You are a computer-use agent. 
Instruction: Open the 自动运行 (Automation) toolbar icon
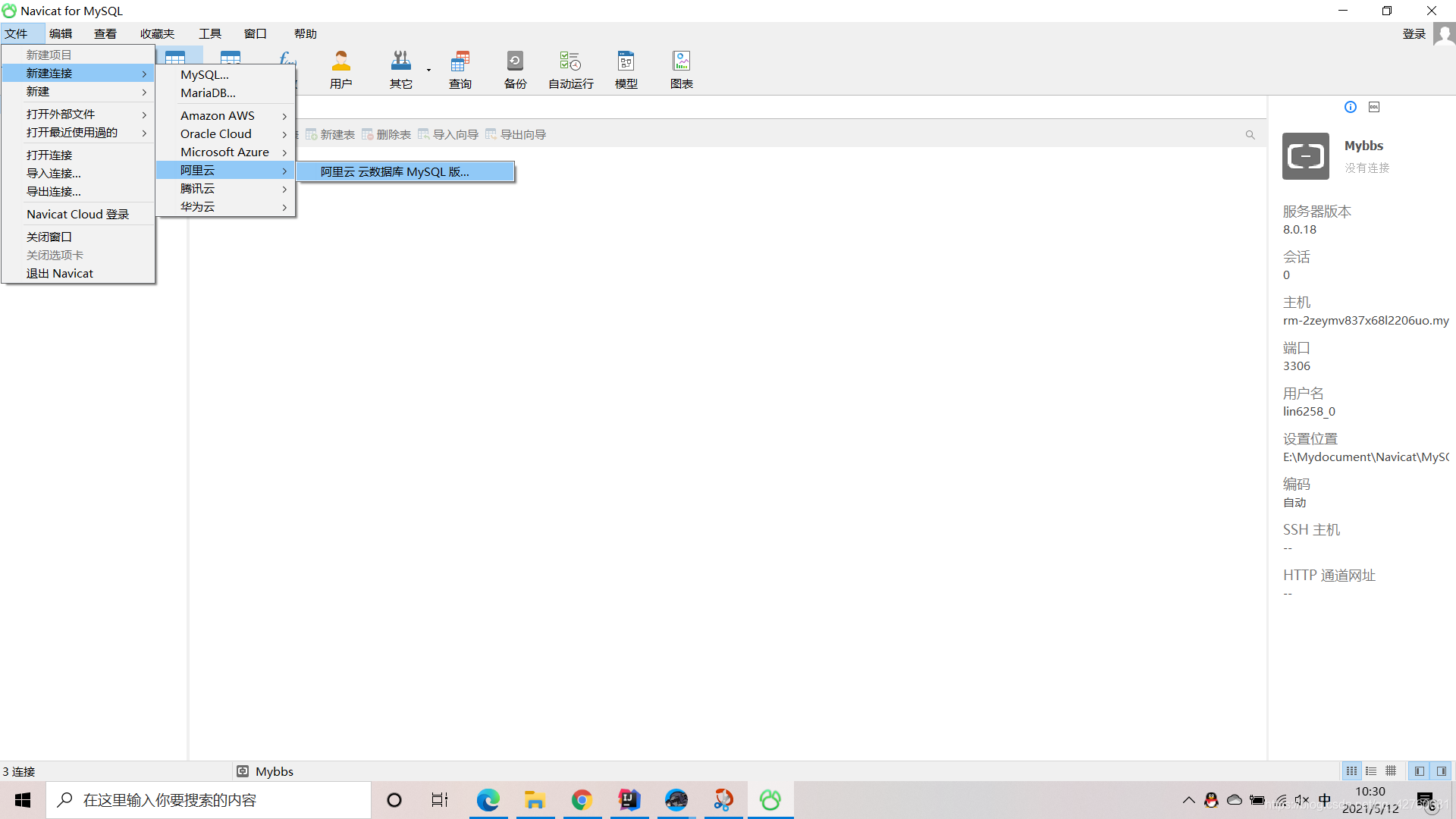[x=570, y=70]
